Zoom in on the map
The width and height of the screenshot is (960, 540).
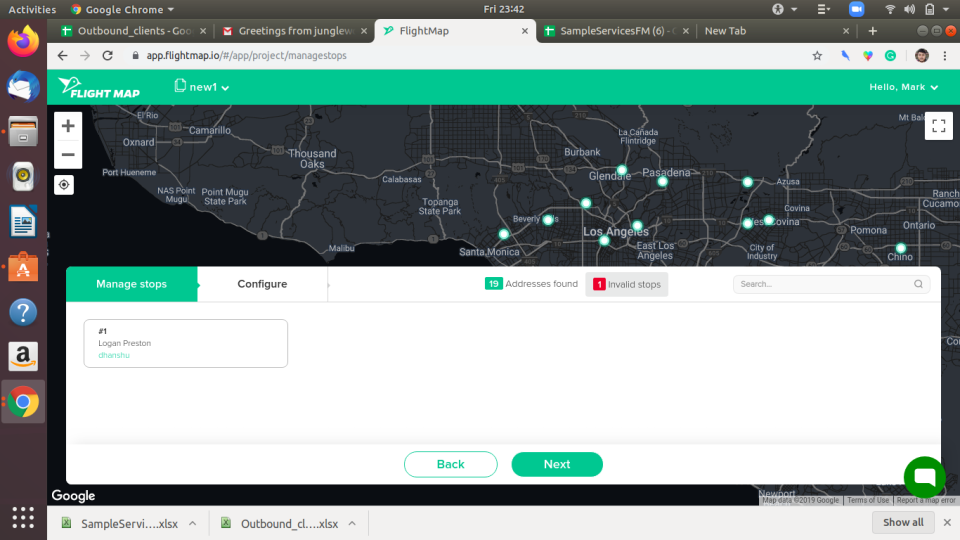click(x=68, y=126)
